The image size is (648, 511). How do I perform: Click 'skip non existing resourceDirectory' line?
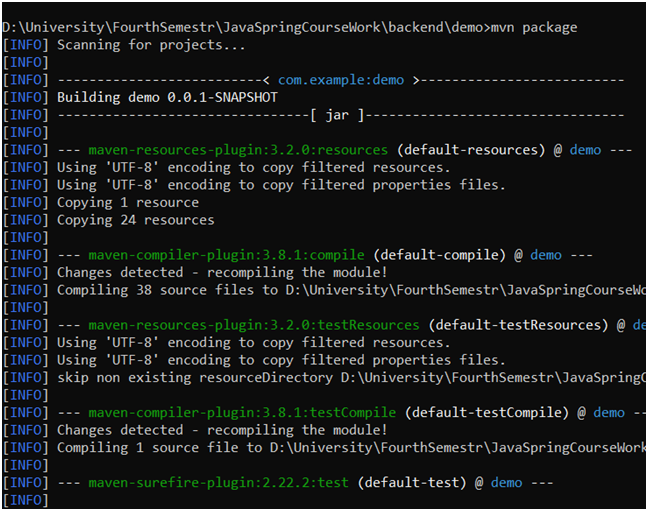tap(195, 378)
